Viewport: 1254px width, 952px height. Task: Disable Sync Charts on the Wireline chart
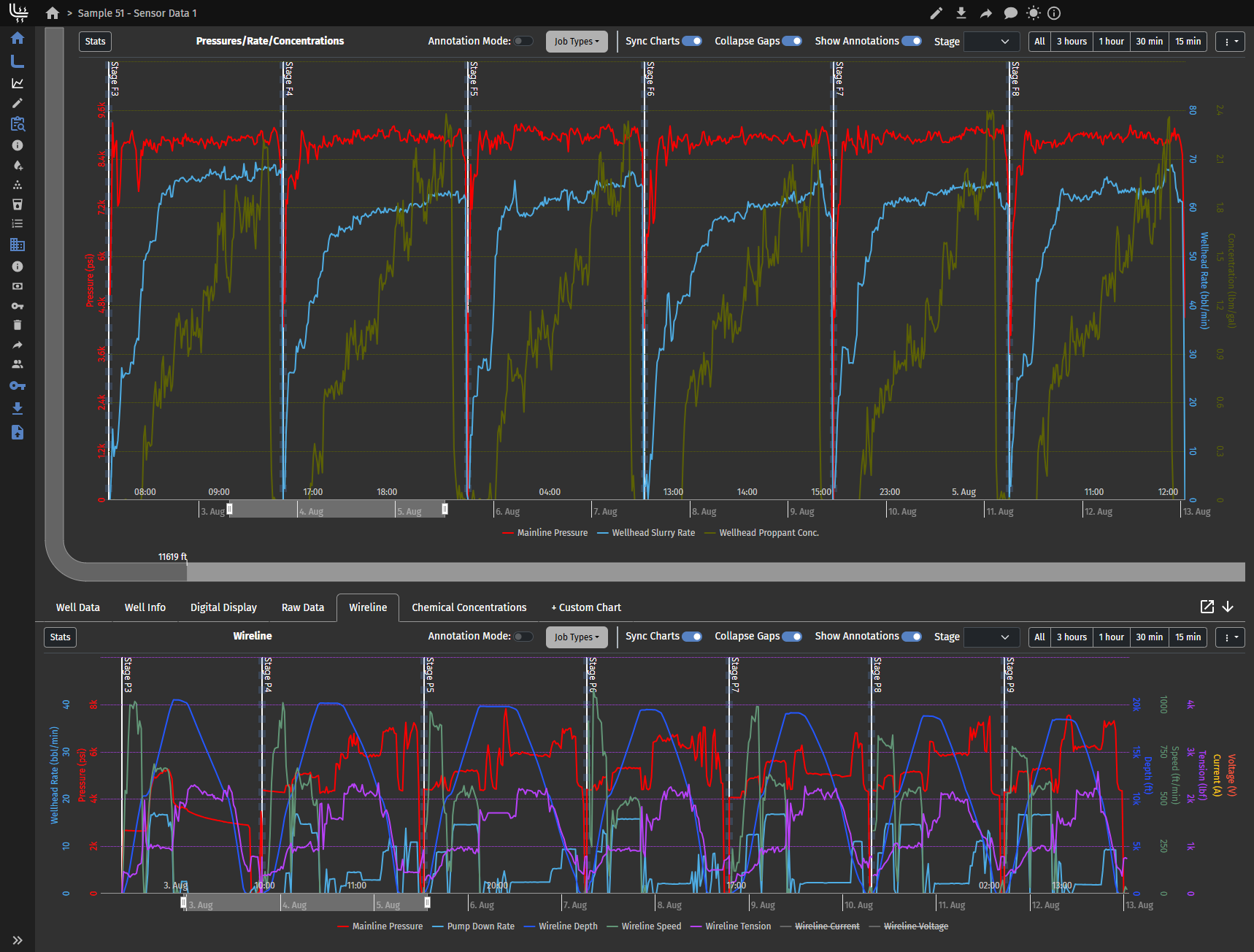tap(692, 636)
